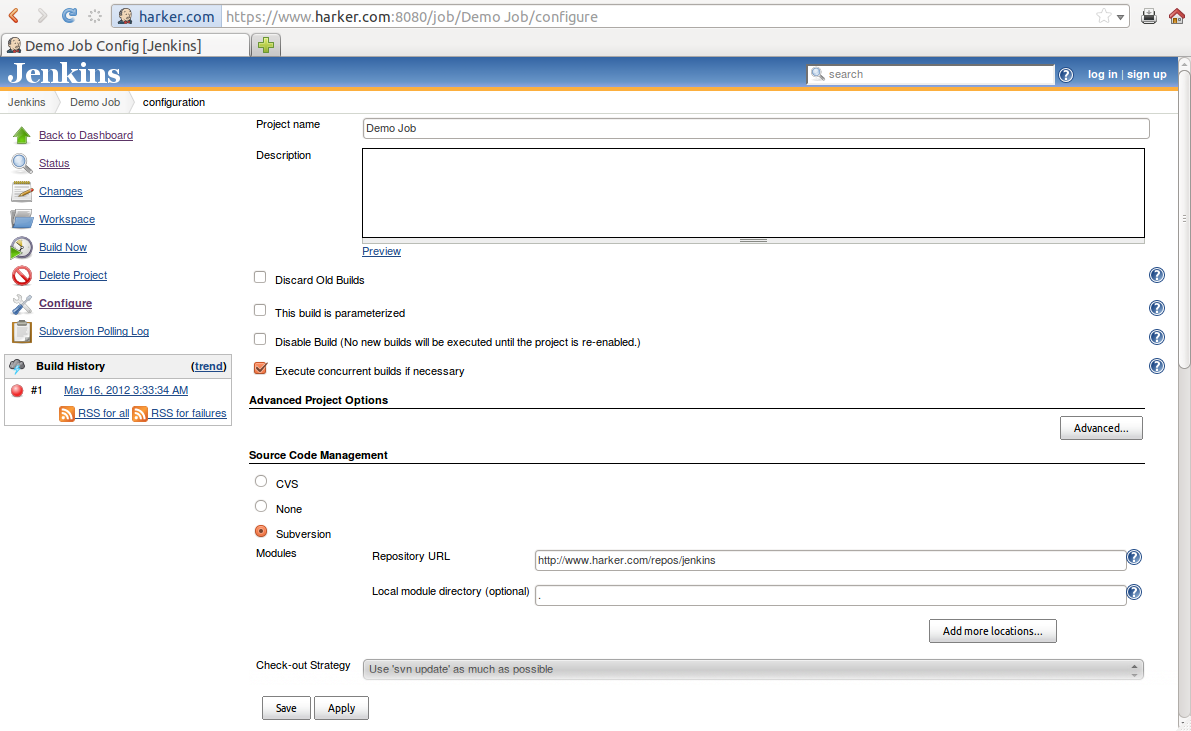
Task: Click the browser address bar URL
Action: pyautogui.click(x=412, y=17)
